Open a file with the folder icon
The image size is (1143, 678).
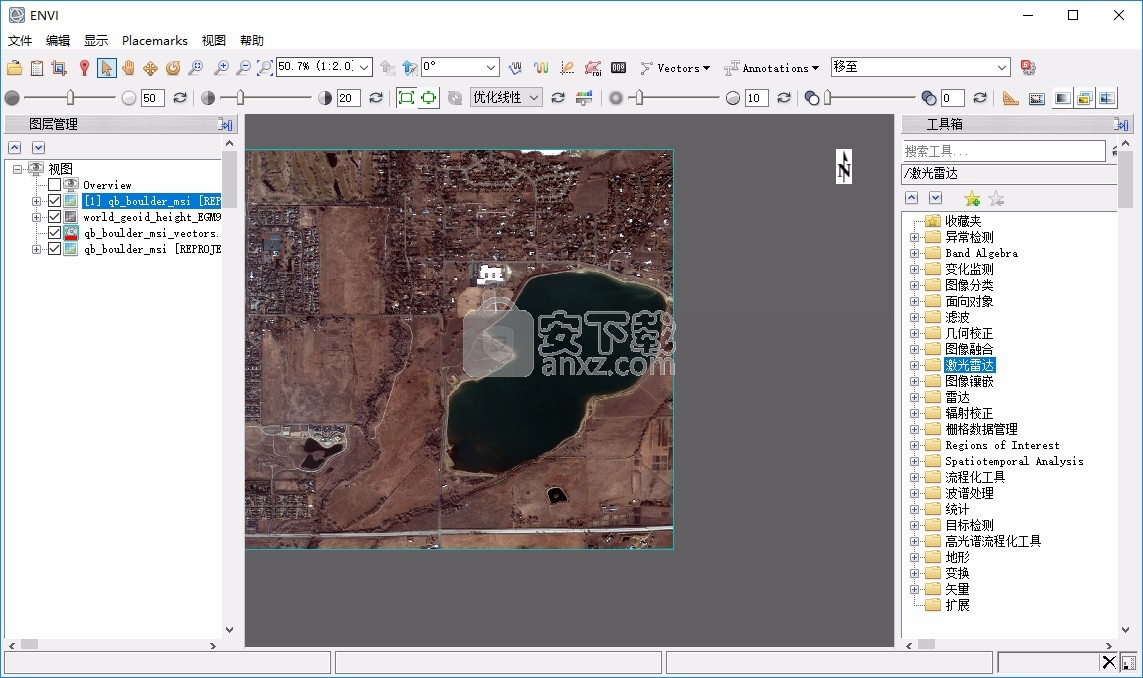coord(15,68)
